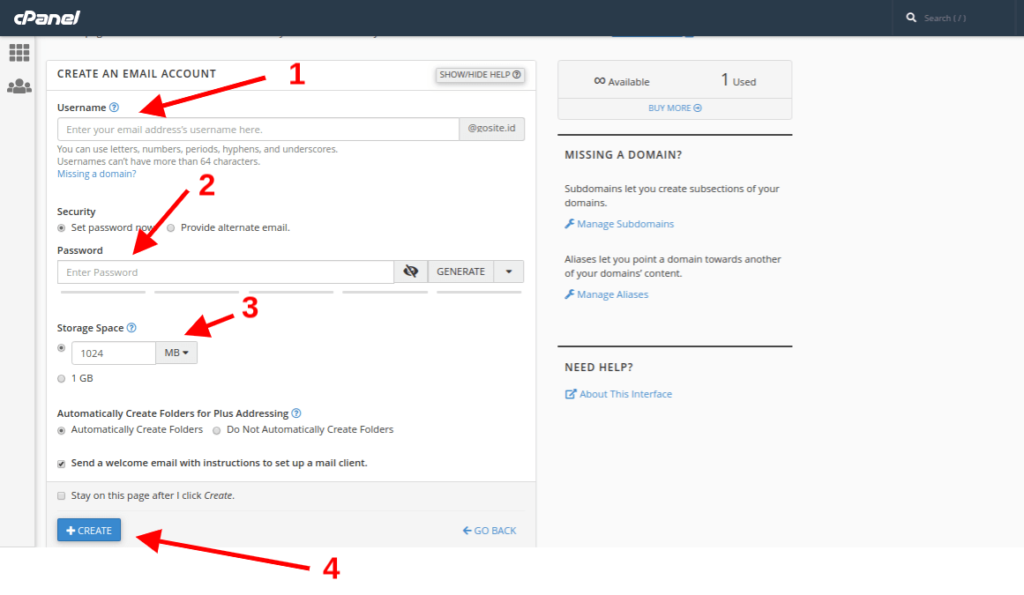The width and height of the screenshot is (1024, 595).
Task: Uncheck Send a welcome email checkbox
Action: click(x=61, y=464)
